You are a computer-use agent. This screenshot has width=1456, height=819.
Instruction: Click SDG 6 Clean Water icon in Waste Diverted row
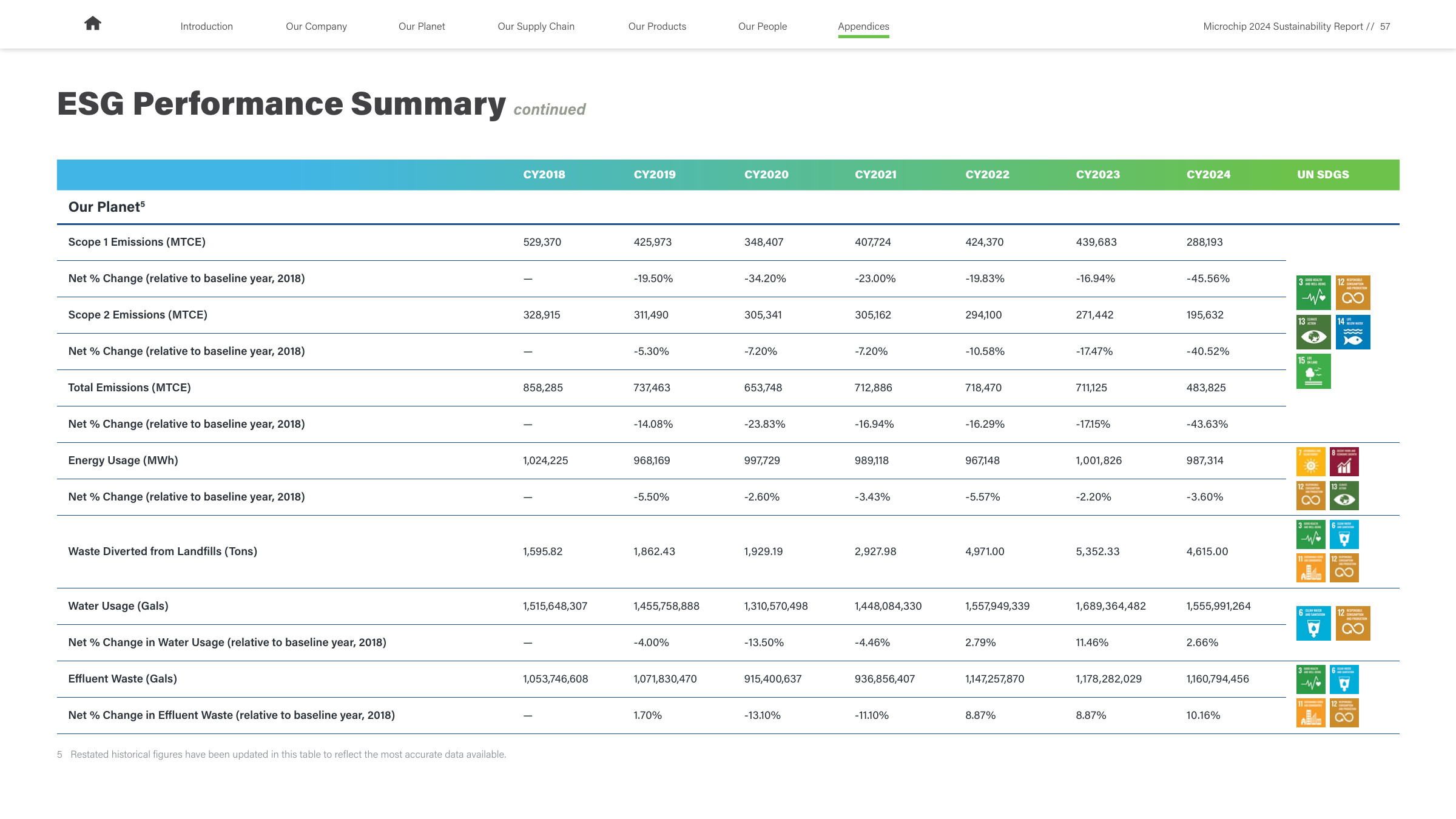[1344, 534]
